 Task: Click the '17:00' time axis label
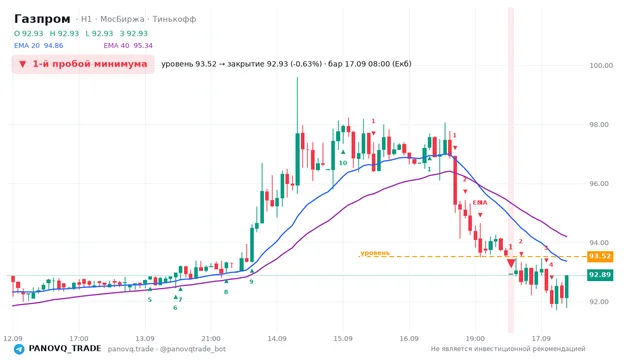pyautogui.click(x=79, y=338)
